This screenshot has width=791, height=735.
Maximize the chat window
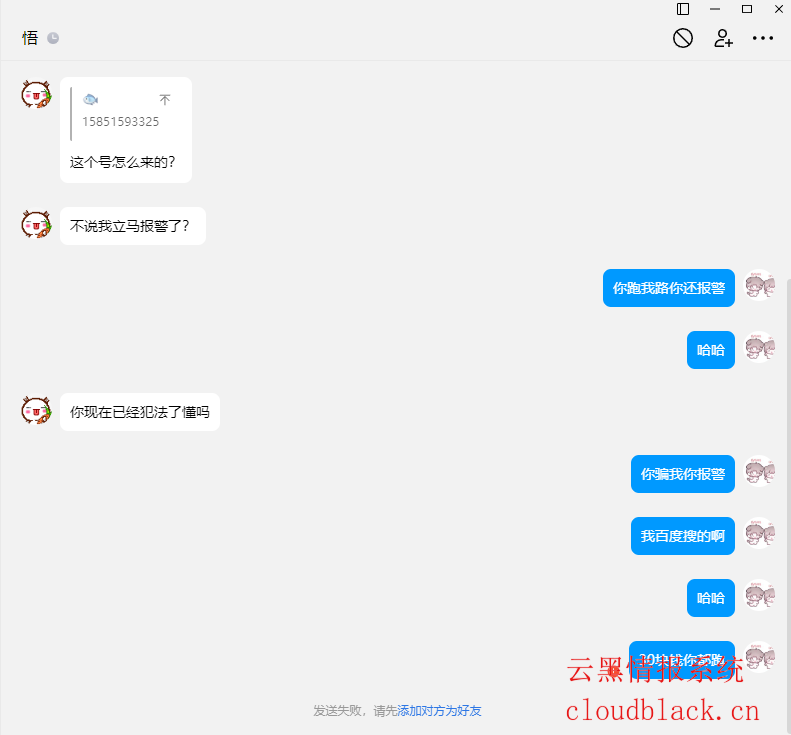click(746, 9)
